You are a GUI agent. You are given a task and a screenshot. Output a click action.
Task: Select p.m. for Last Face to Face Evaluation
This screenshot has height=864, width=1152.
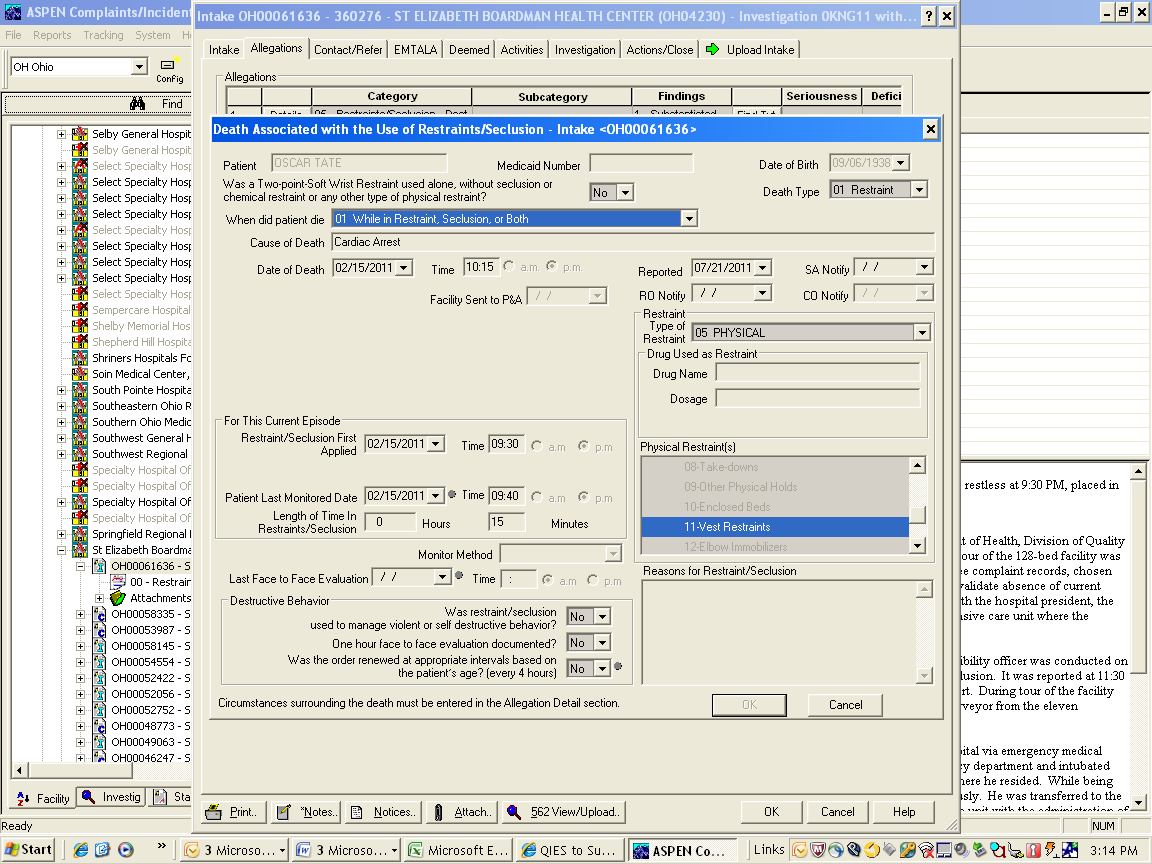click(x=593, y=579)
